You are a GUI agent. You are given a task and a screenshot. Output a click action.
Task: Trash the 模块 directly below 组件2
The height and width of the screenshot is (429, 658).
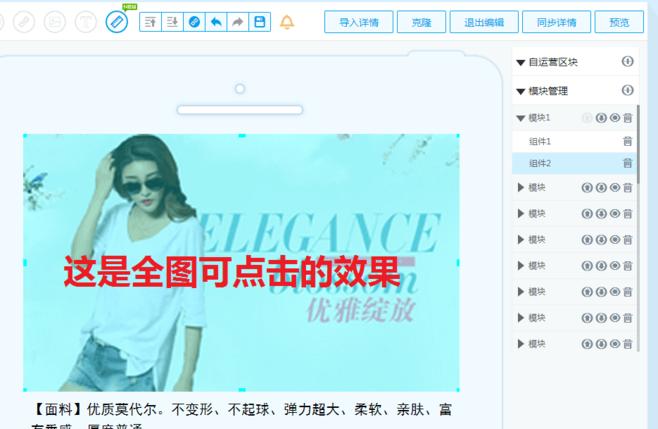(627, 188)
